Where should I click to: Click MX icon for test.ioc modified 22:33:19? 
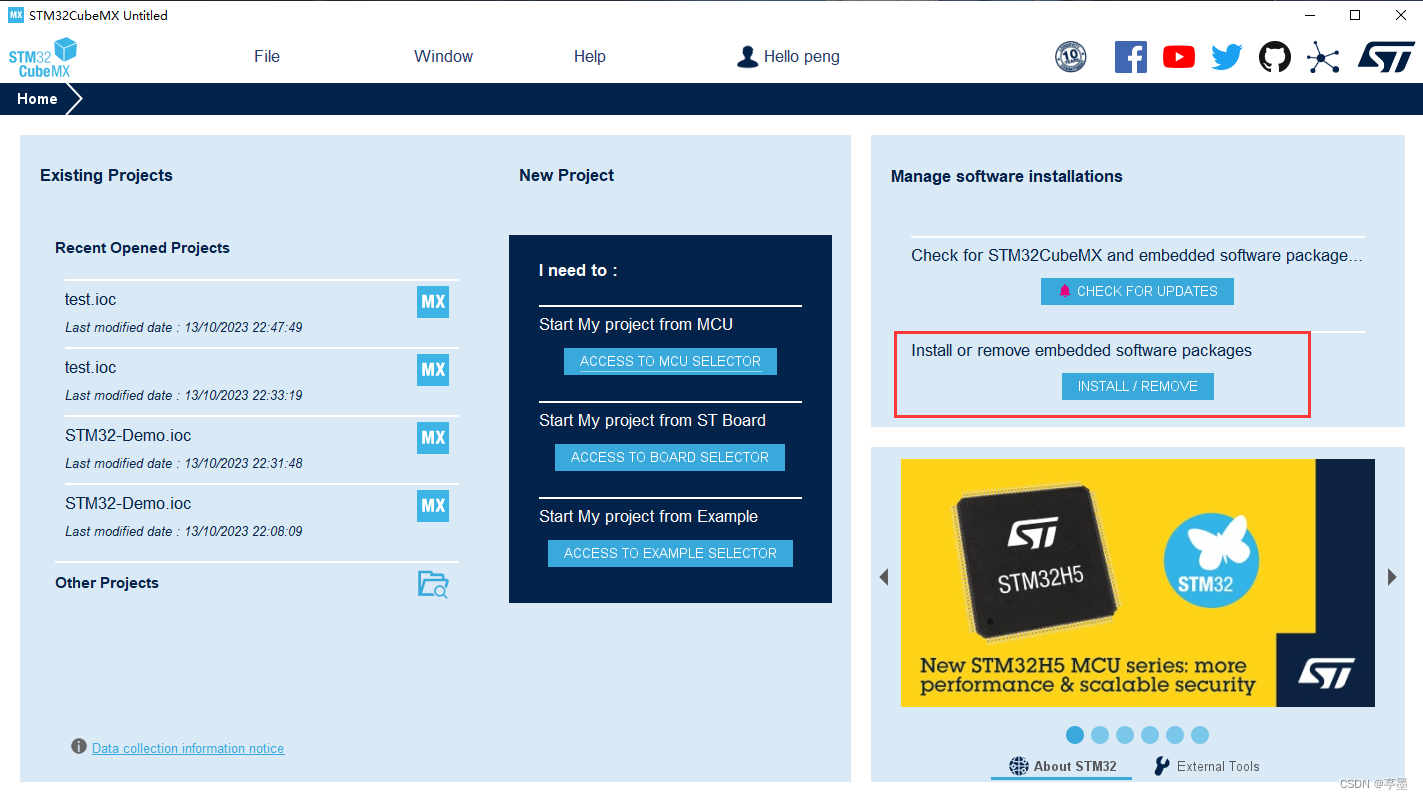coord(433,370)
